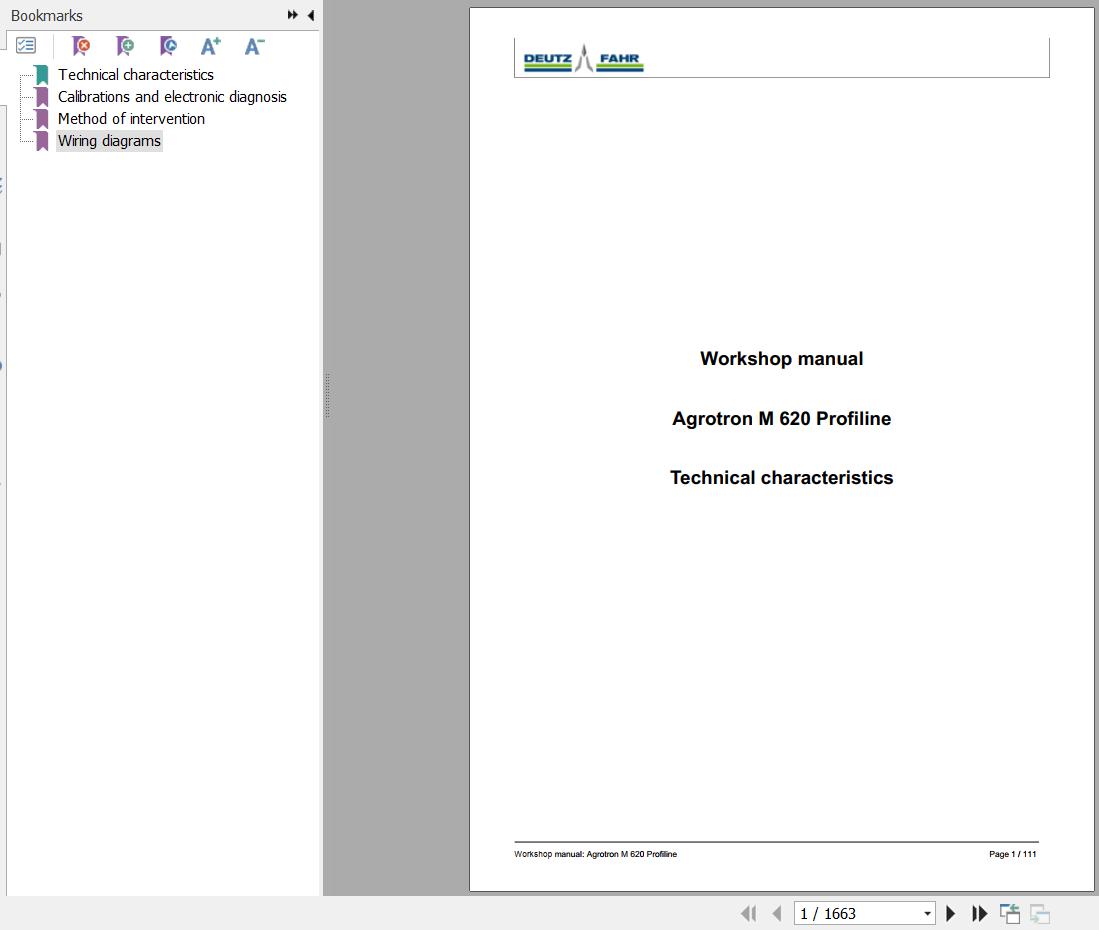Open the Technical characteristics bookmark

coord(135,75)
